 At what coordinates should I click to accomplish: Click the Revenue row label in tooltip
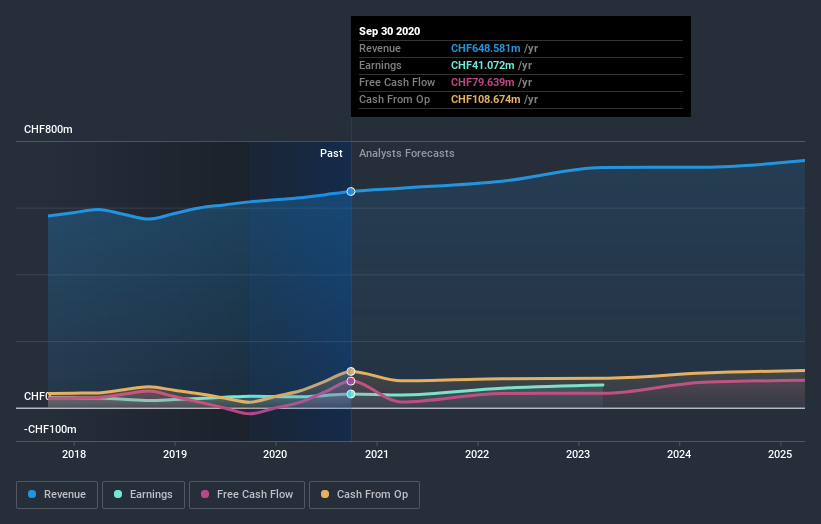click(x=380, y=48)
